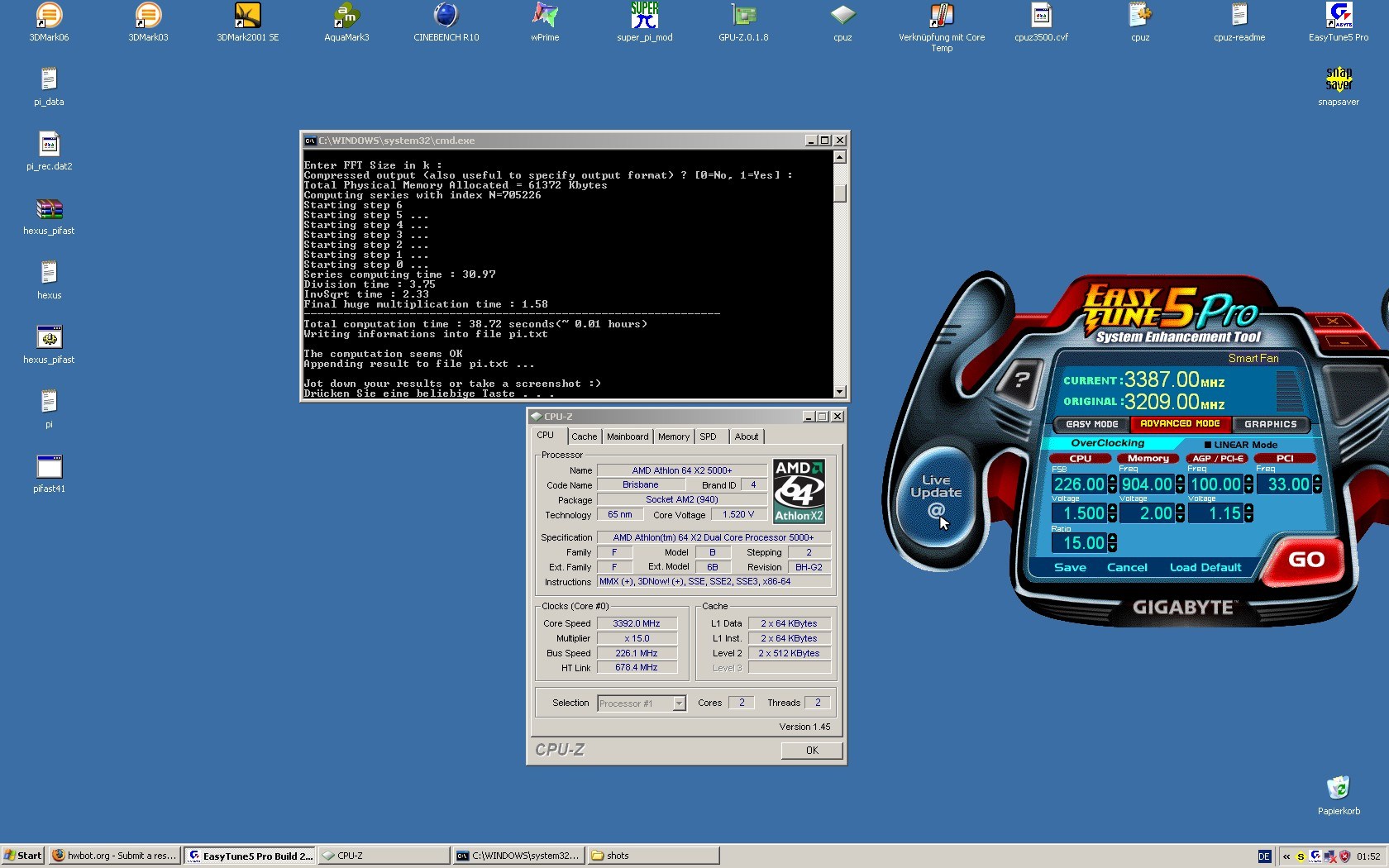
Task: Select ADVANCED MODE in EasyTune
Action: point(1180,423)
